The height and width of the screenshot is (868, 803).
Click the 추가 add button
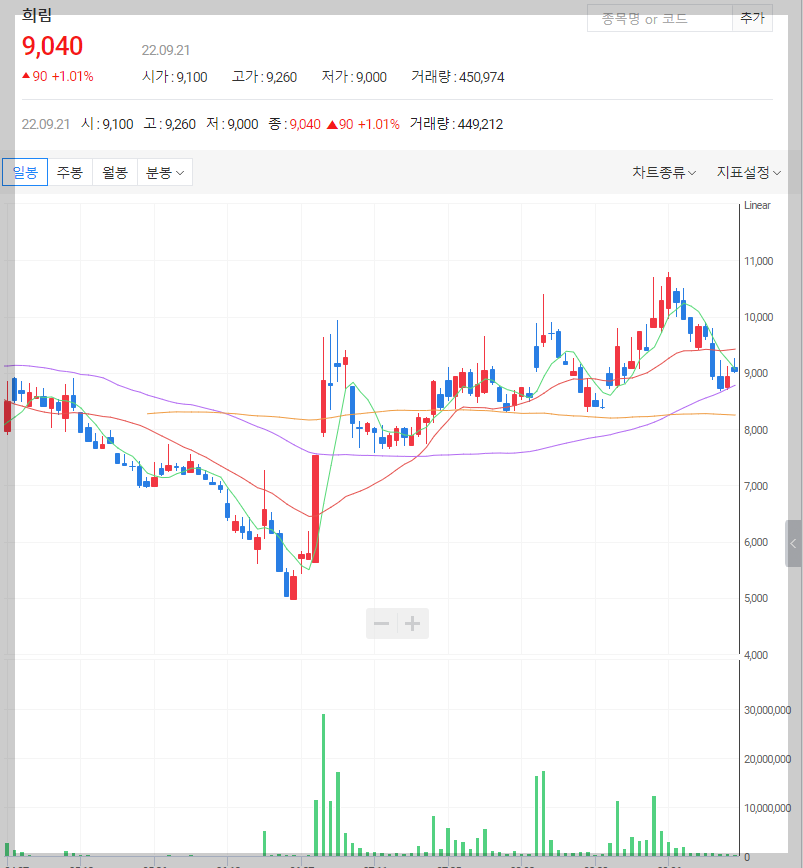click(752, 18)
